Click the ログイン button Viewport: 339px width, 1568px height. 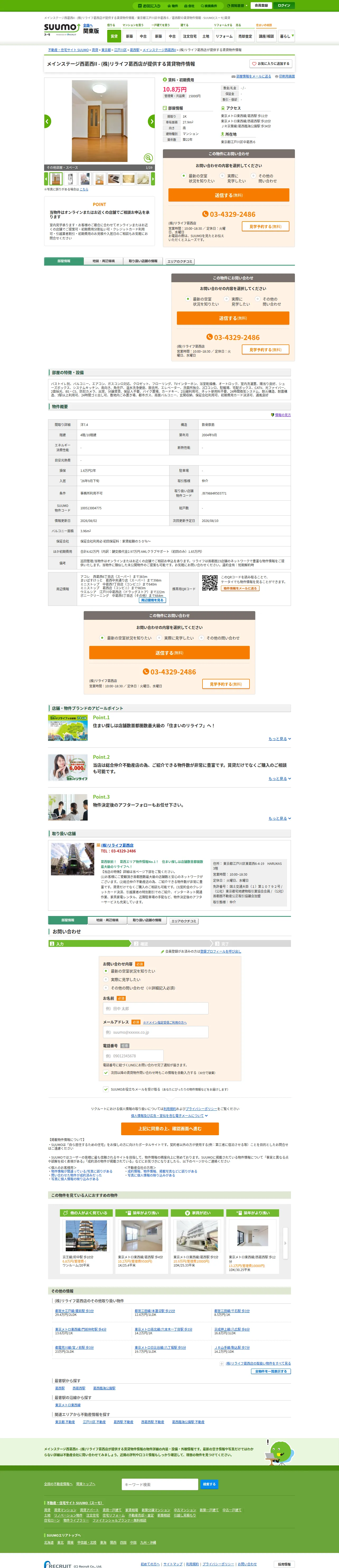click(x=284, y=6)
